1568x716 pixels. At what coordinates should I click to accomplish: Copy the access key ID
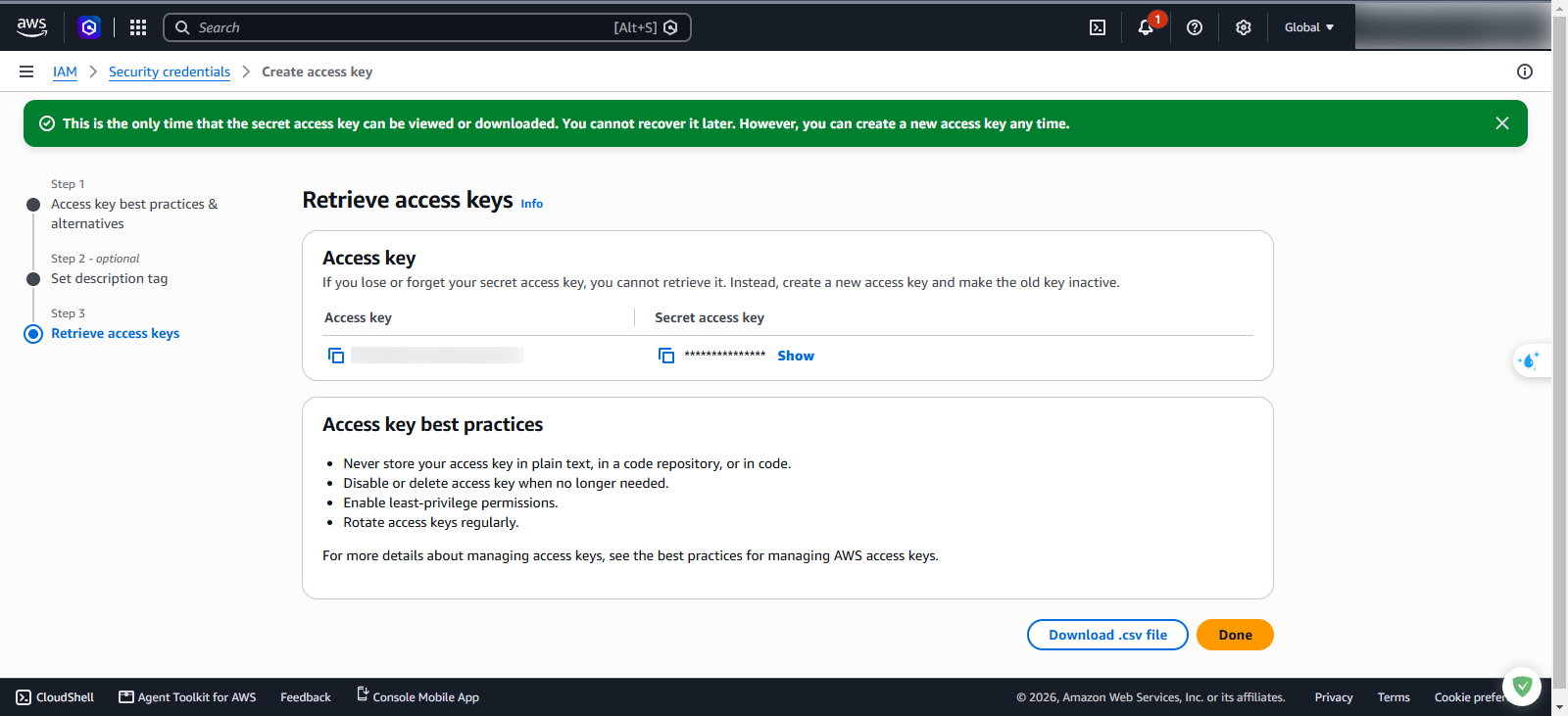[x=336, y=356]
